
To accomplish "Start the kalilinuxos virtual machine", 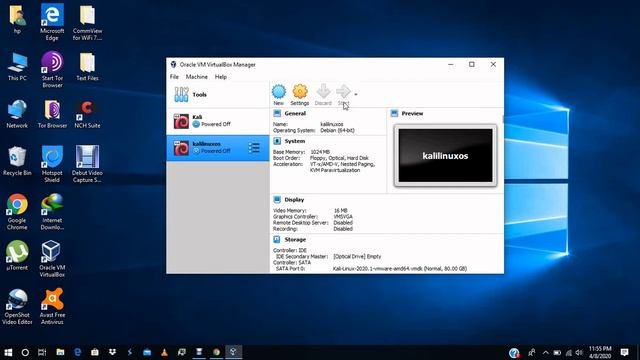I will coord(343,95).
